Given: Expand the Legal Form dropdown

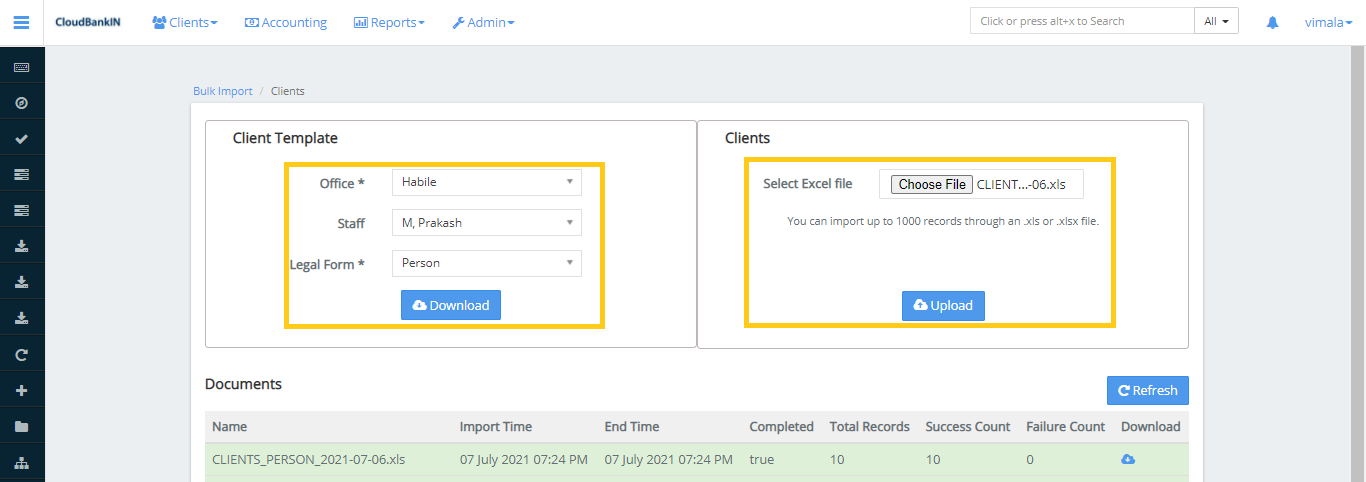Looking at the screenshot, I should click(486, 263).
